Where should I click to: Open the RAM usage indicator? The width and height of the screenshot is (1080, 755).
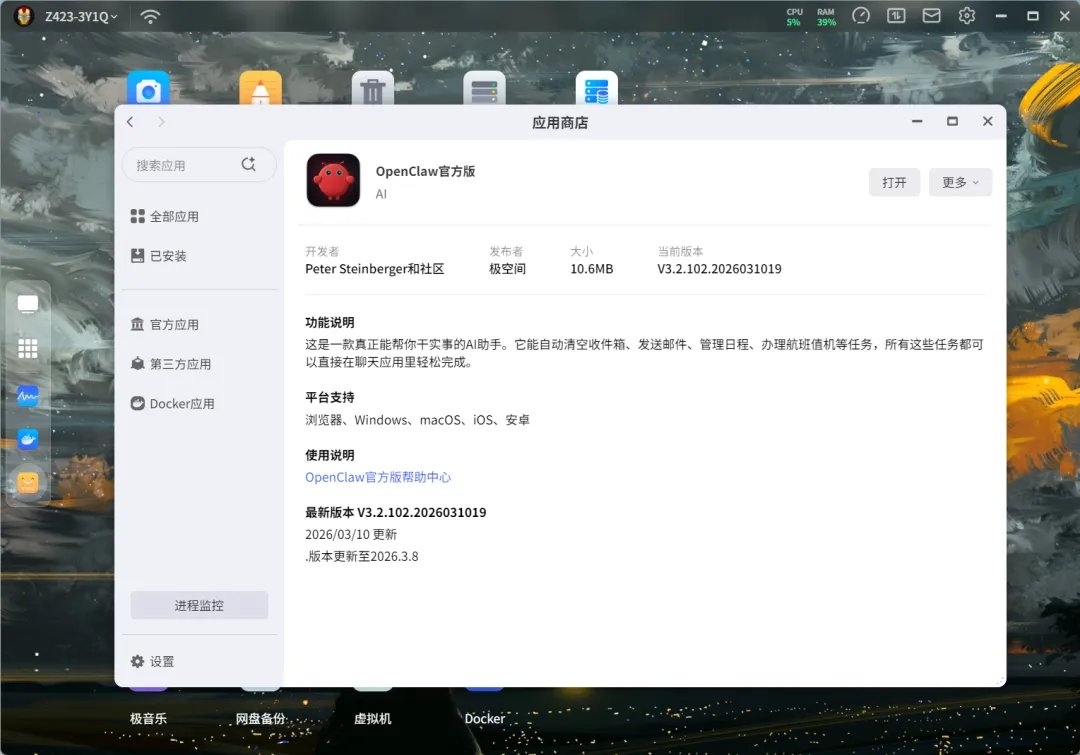point(826,17)
